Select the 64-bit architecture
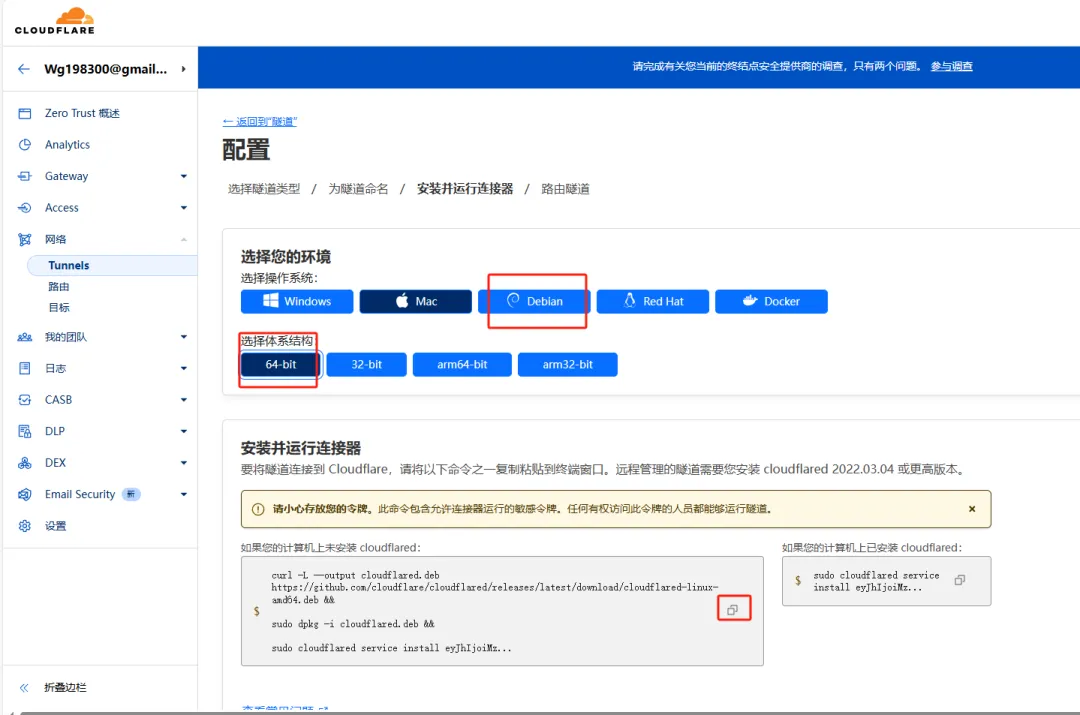Image resolution: width=1080 pixels, height=715 pixels. tap(278, 364)
